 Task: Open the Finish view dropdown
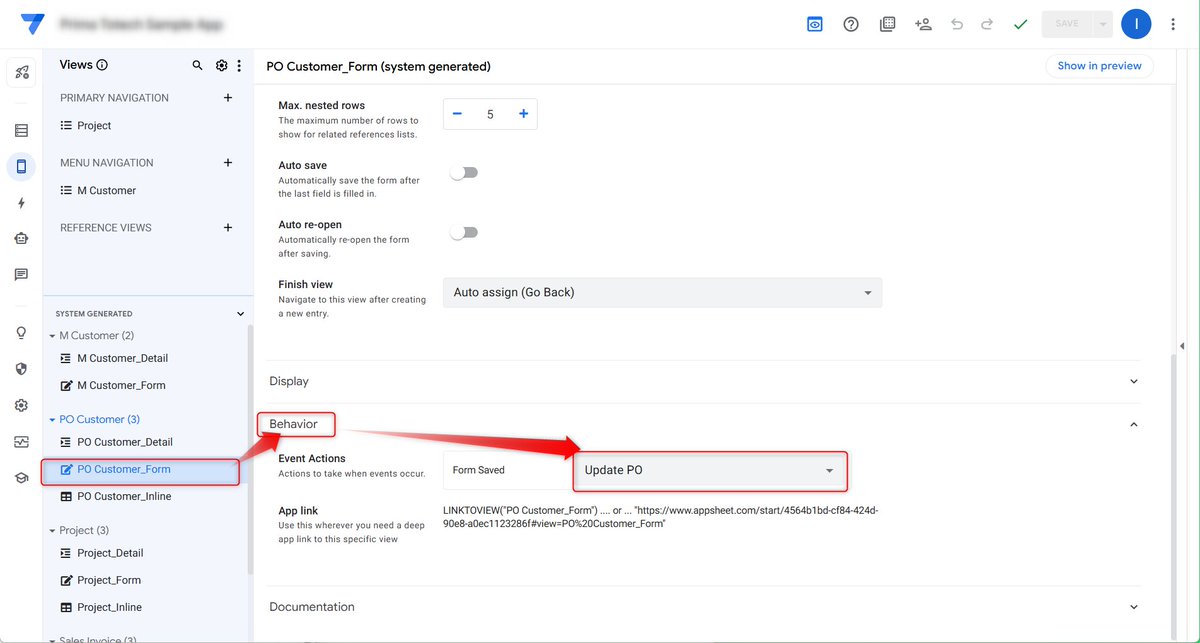662,292
